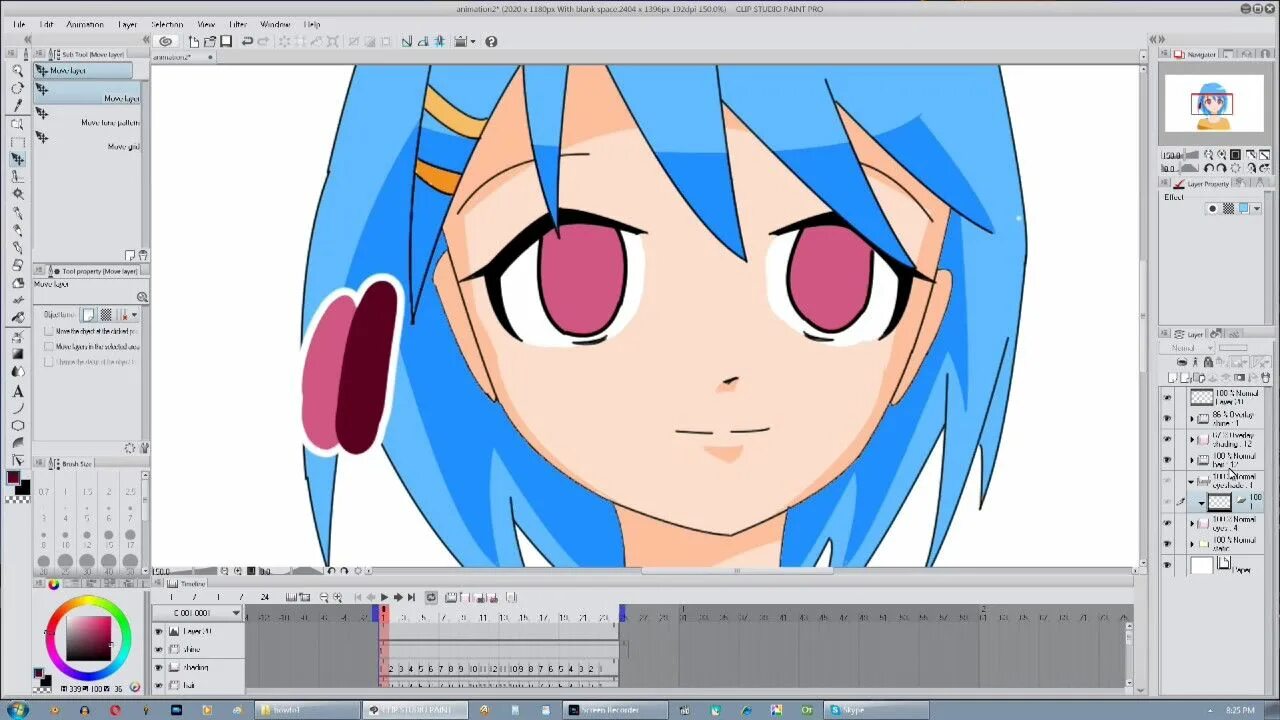Go to the first frame

(357, 597)
